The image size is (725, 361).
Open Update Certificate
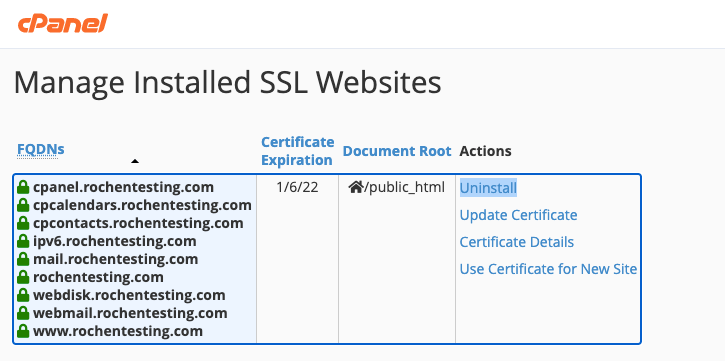coord(518,215)
